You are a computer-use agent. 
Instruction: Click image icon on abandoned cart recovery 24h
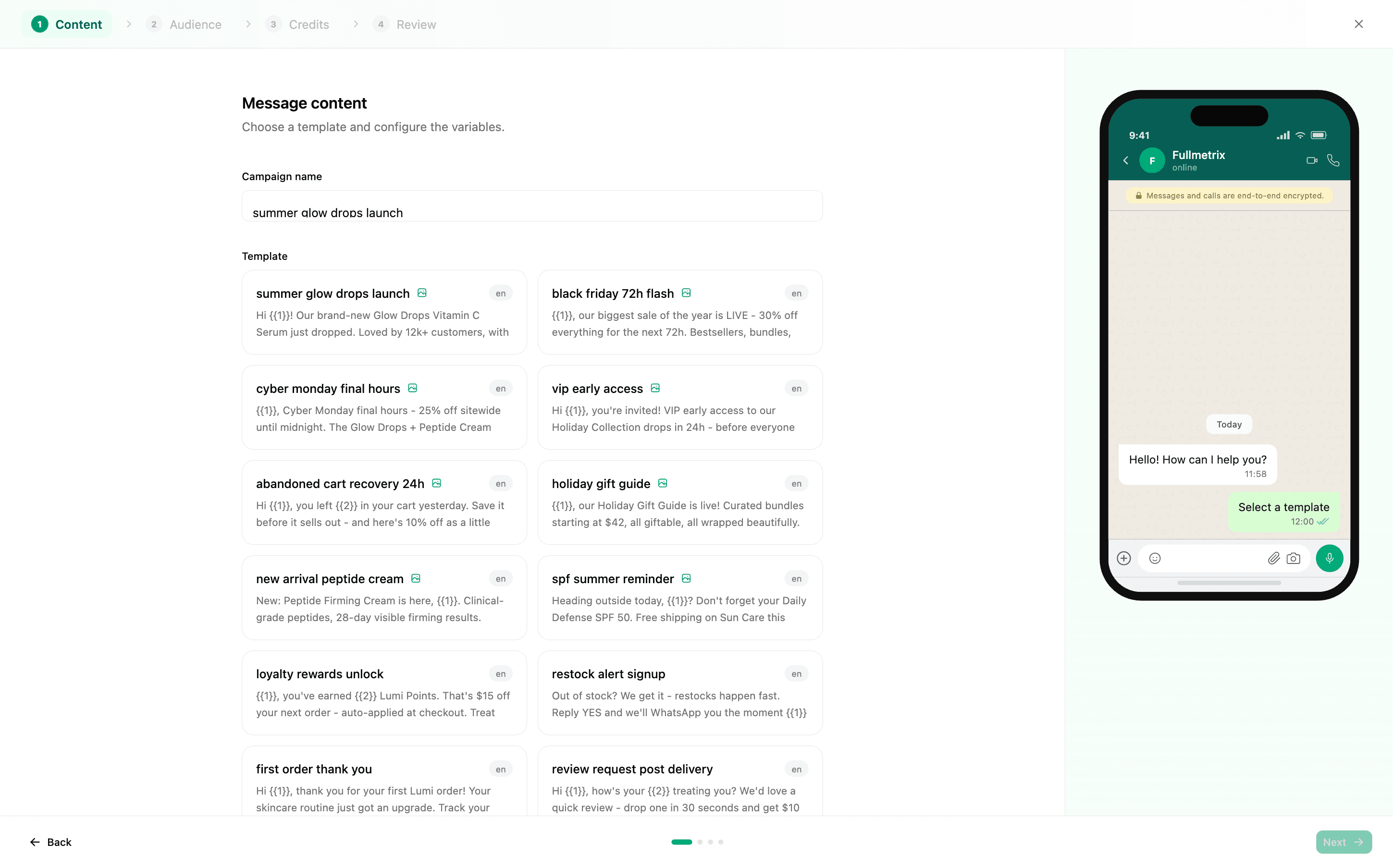point(436,483)
